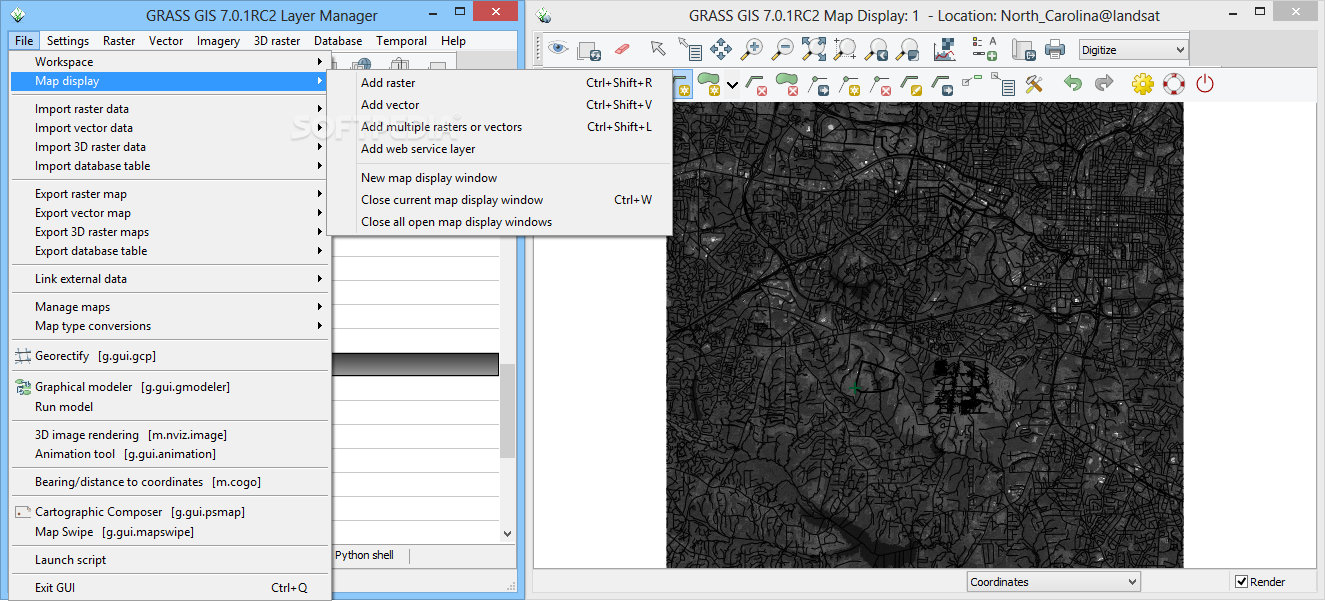The height and width of the screenshot is (601, 1325).
Task: Open Graphical modeler menu entry
Action: pyautogui.click(x=169, y=387)
